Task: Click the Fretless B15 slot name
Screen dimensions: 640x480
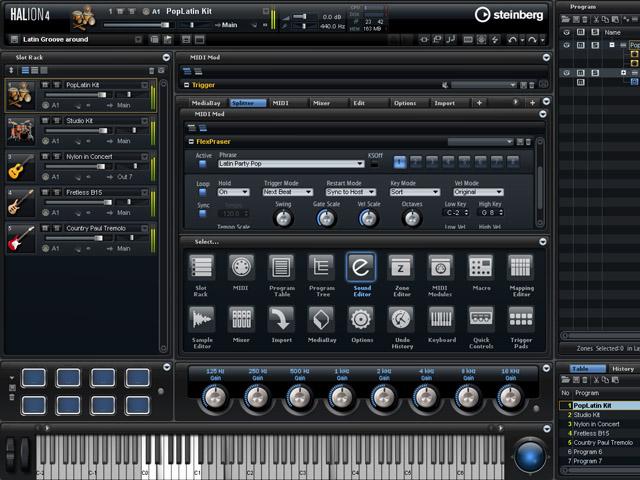Action: [84, 192]
